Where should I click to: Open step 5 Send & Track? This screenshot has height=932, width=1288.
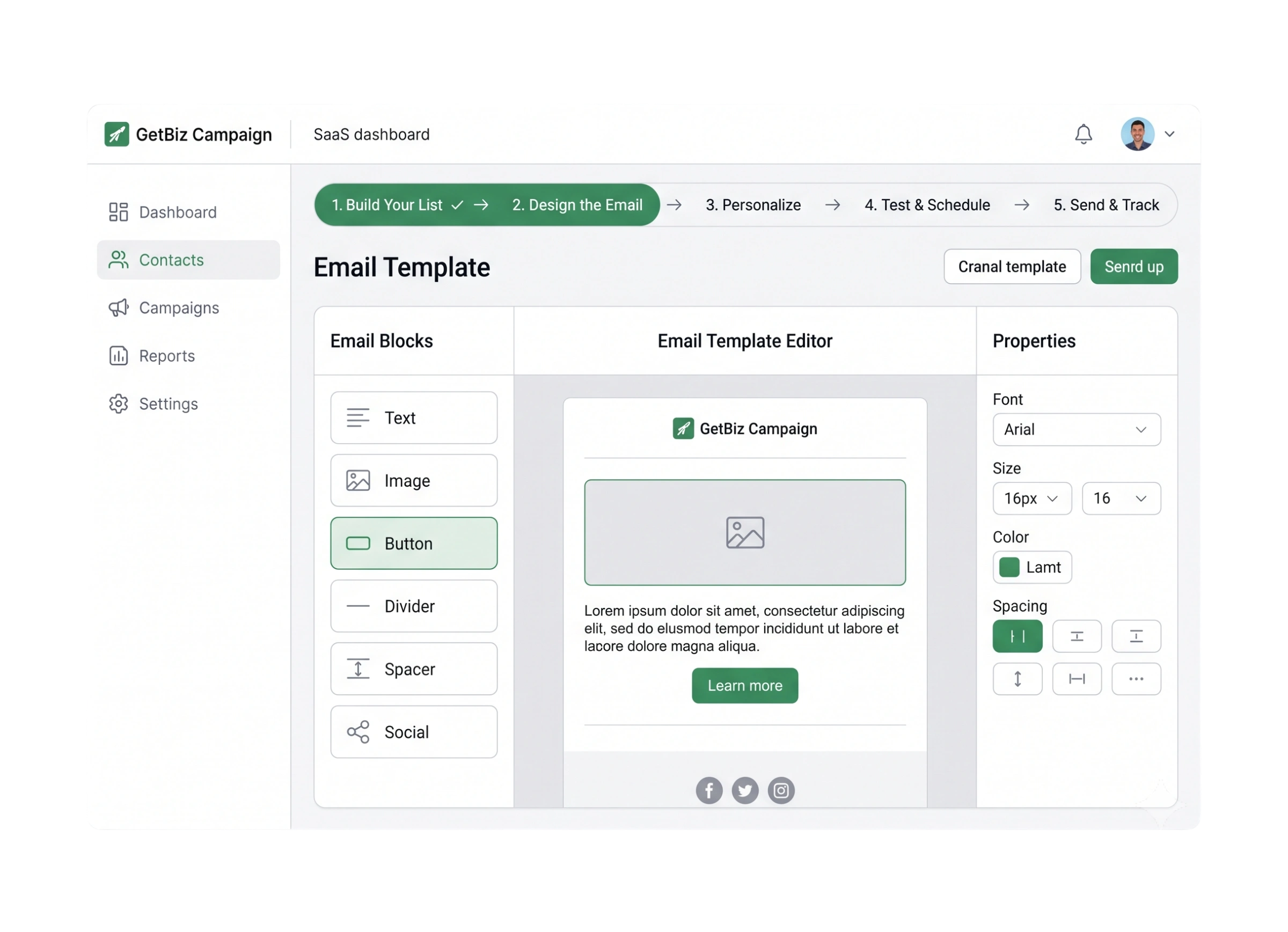pos(1106,204)
